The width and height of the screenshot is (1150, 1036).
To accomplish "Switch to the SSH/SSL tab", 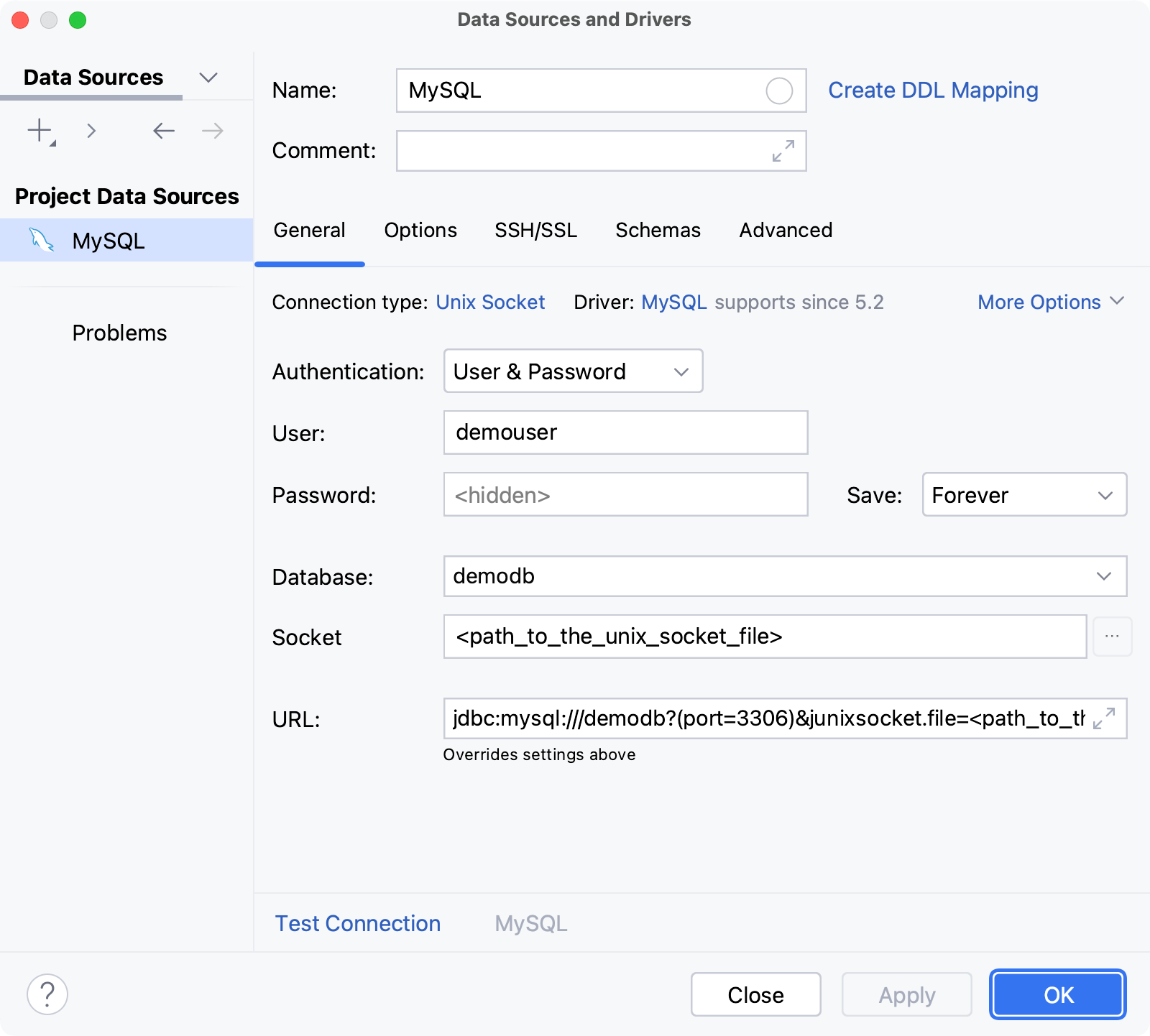I will pos(535,230).
